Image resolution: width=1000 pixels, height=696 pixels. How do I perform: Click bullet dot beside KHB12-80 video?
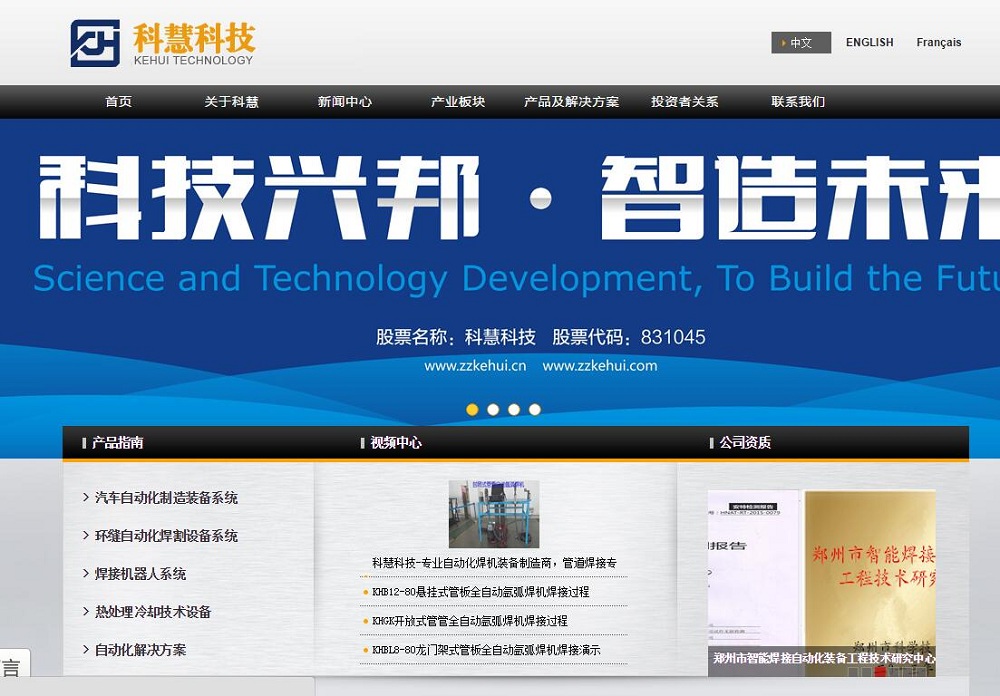pos(365,593)
